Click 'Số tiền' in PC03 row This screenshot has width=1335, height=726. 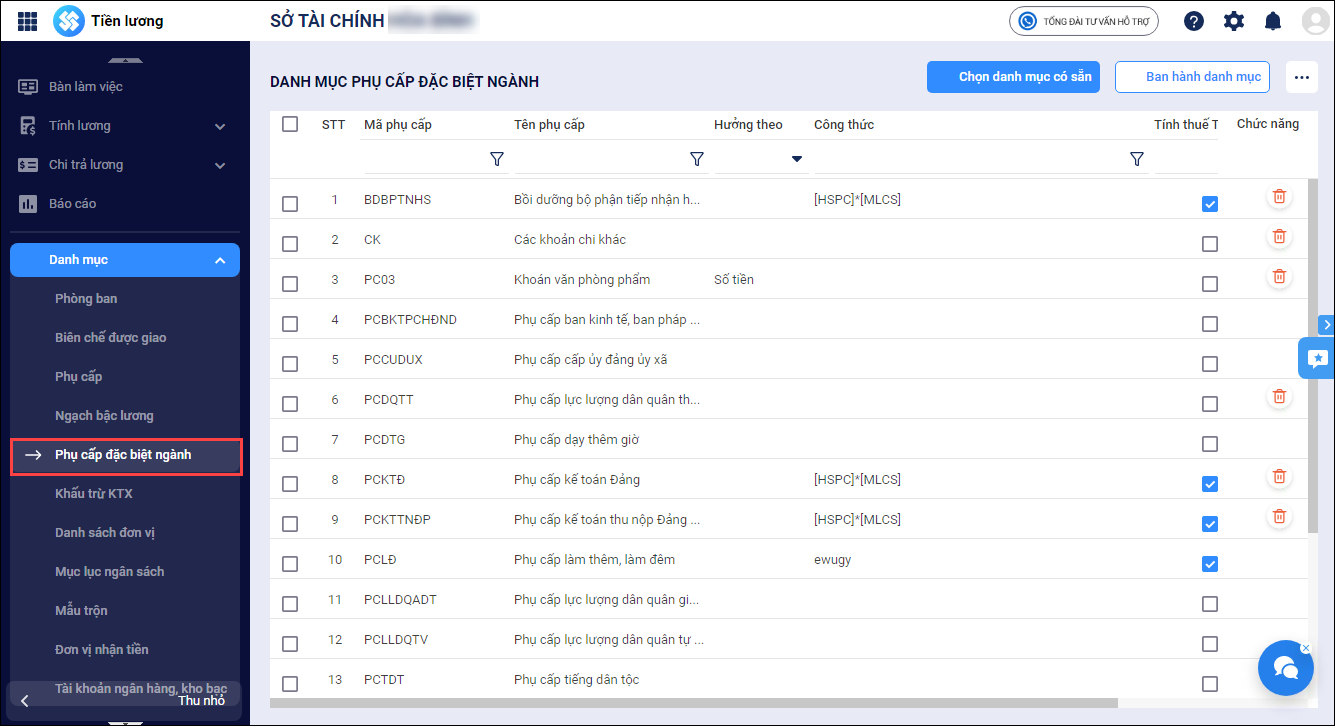coord(734,280)
